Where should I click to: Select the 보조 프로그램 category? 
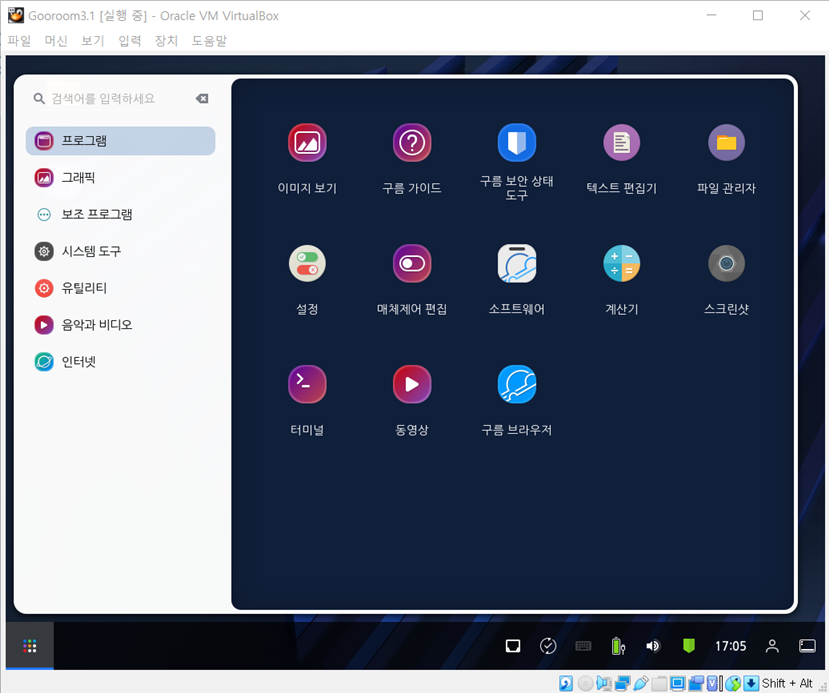[121, 215]
